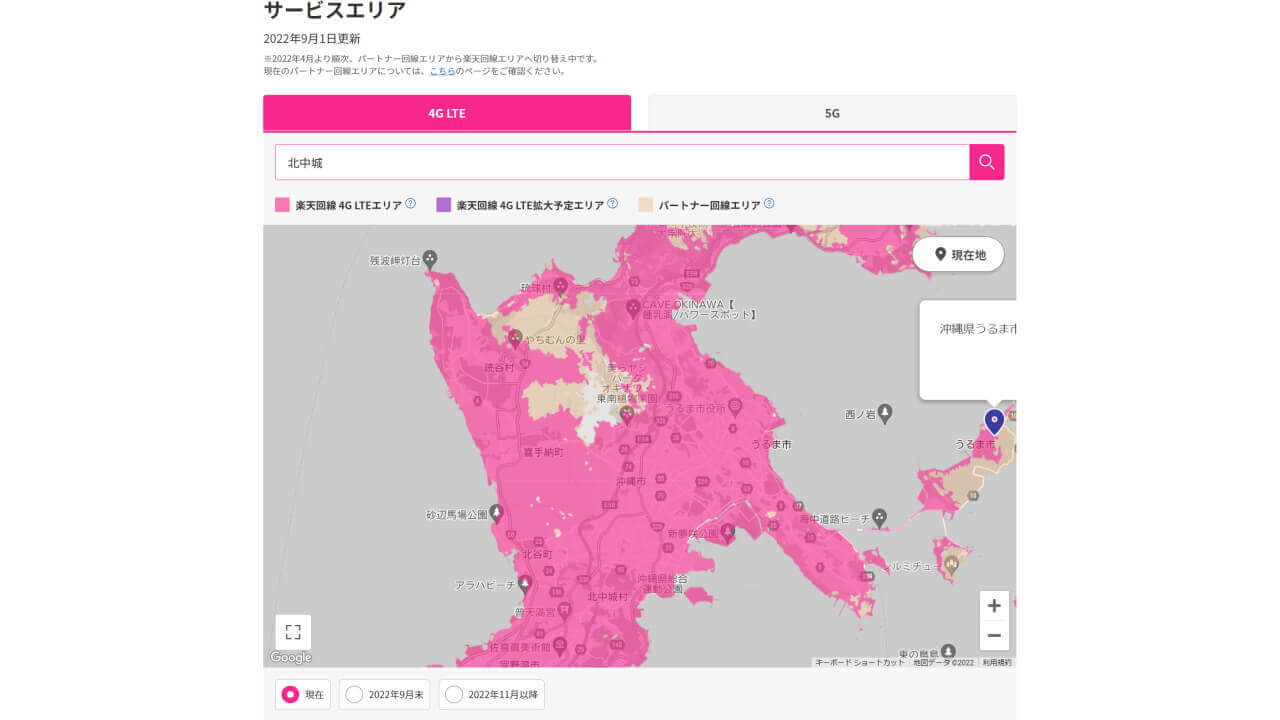The image size is (1280, 720).
Task: Toggle fullscreen map view
Action: click(292, 631)
